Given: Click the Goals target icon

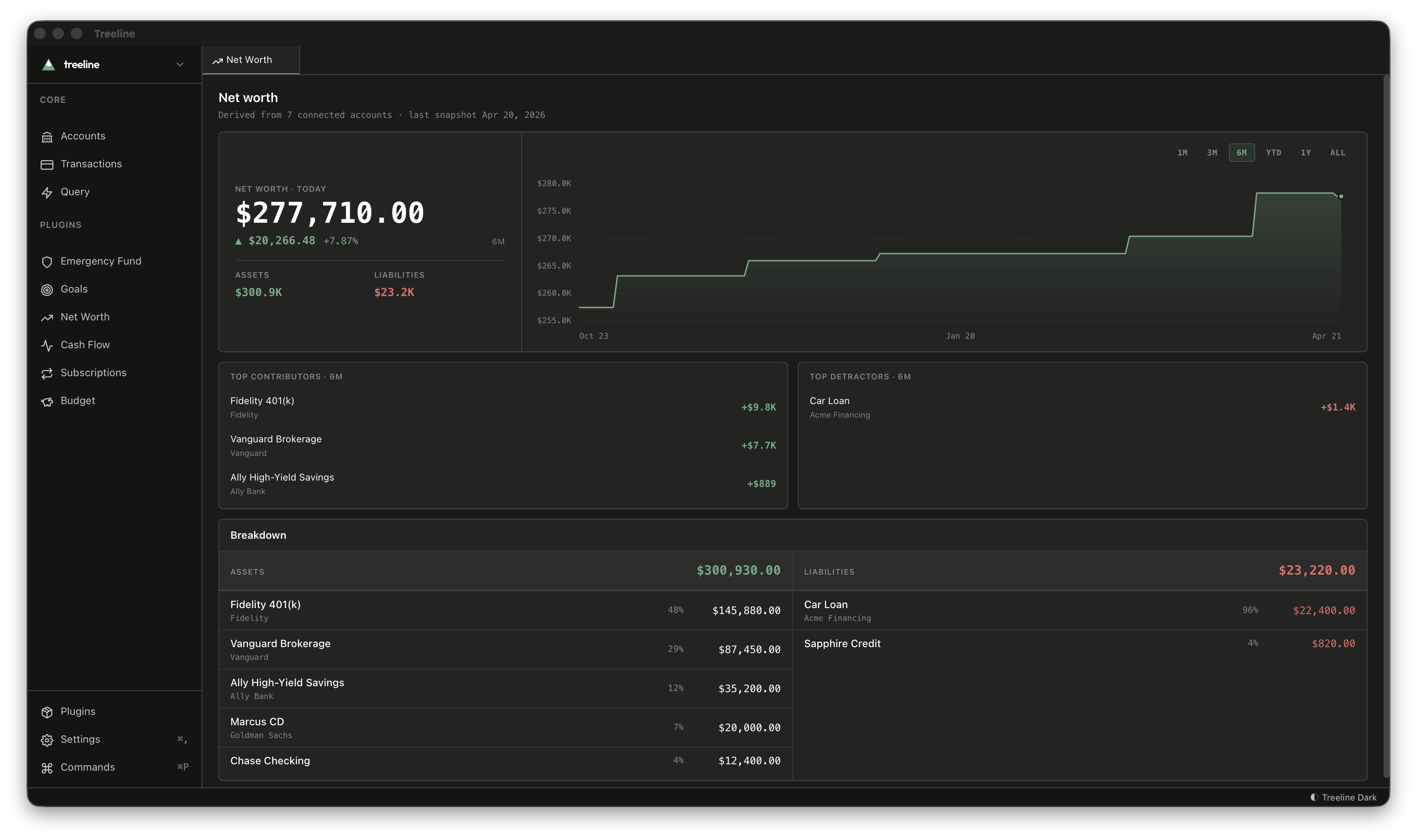Looking at the screenshot, I should tap(47, 290).
